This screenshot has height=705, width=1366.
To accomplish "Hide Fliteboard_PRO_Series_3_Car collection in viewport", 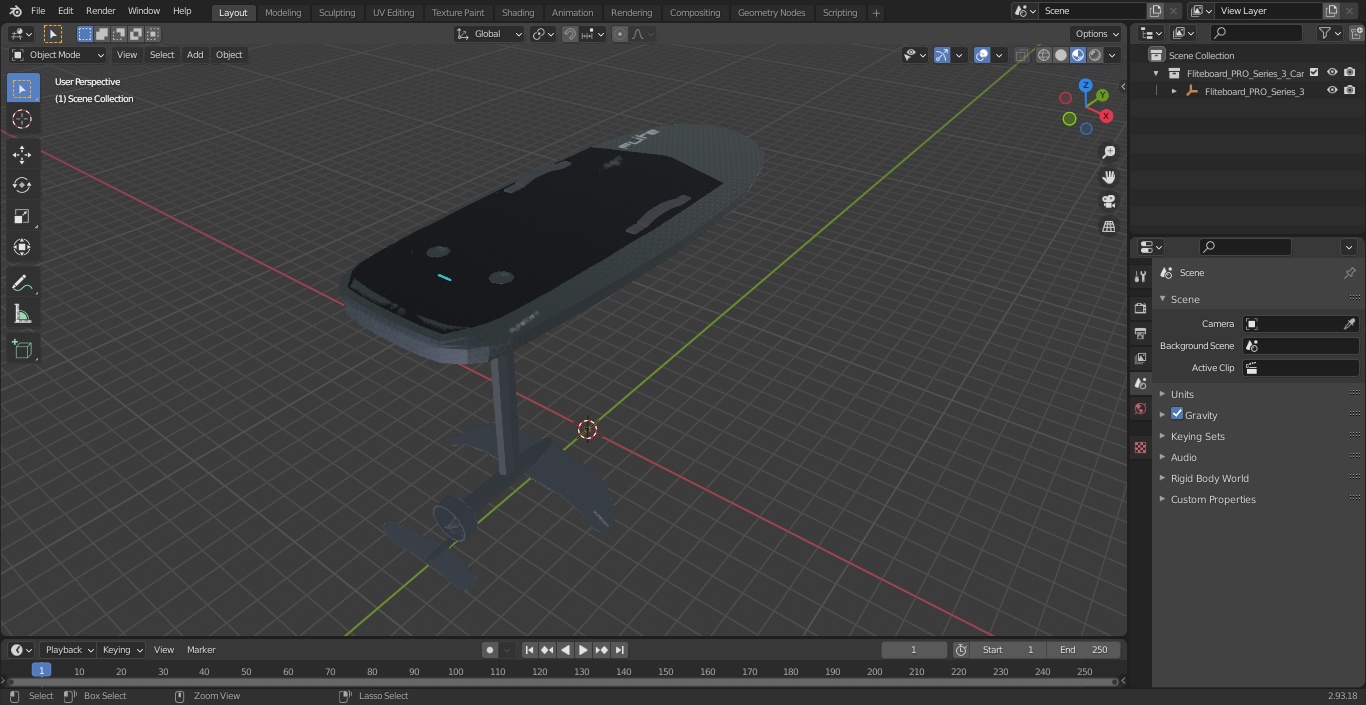I will click(1332, 73).
